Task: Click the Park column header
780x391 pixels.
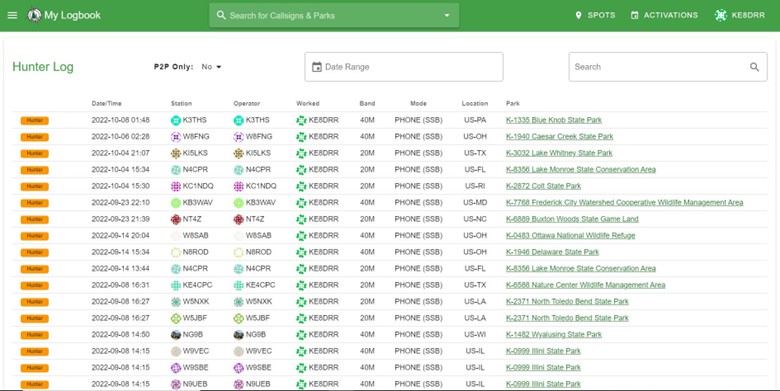Action: 512,103
